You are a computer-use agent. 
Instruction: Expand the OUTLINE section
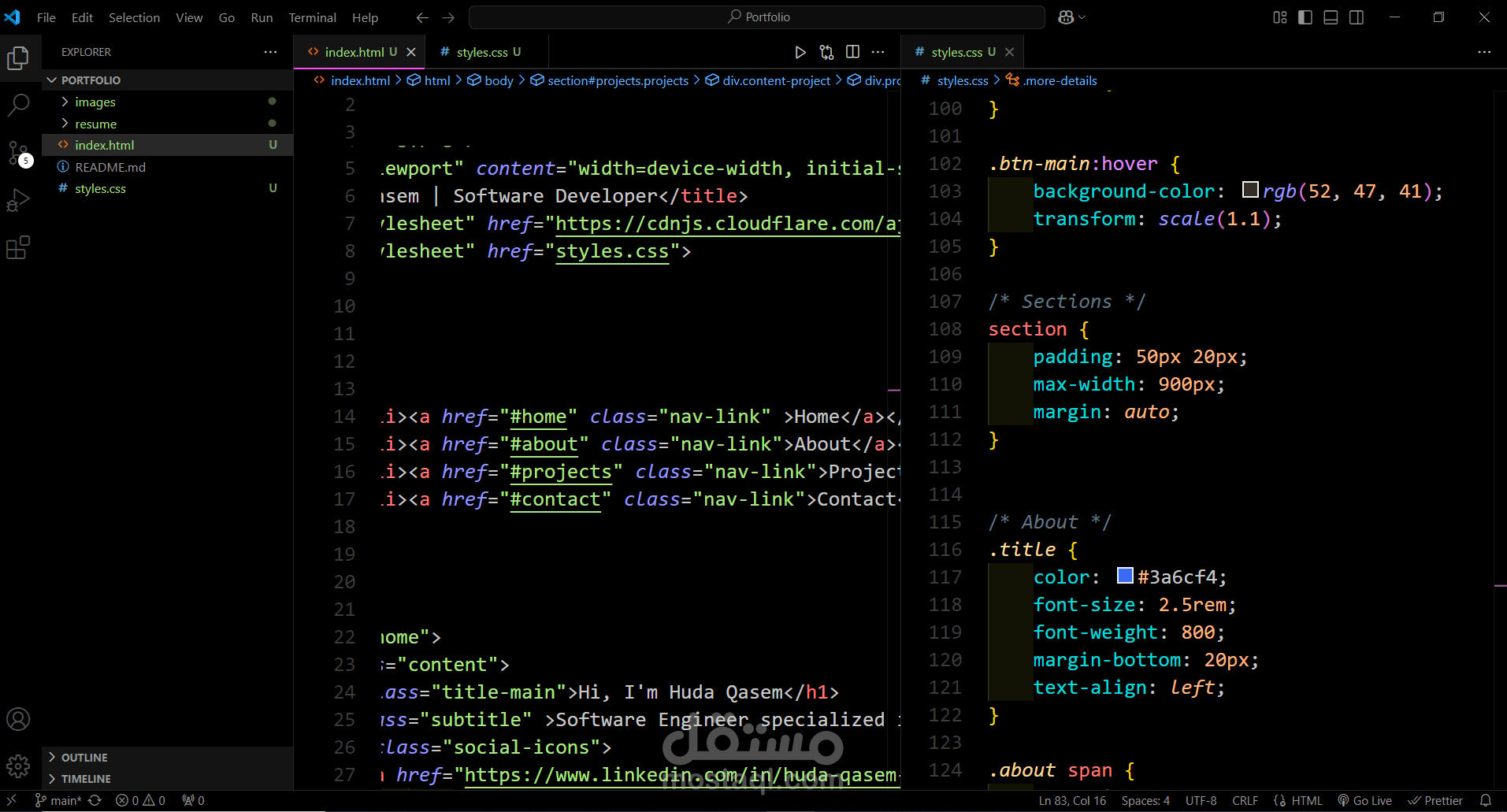tap(167, 758)
